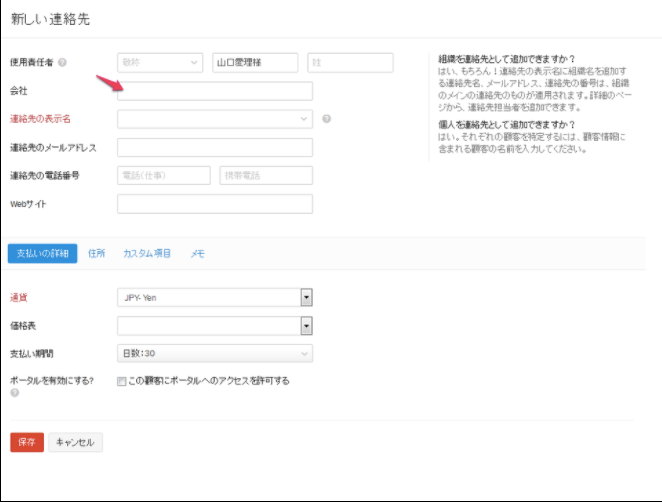Select the 支払いの詳細 tab
The height and width of the screenshot is (502, 662).
coord(42,254)
